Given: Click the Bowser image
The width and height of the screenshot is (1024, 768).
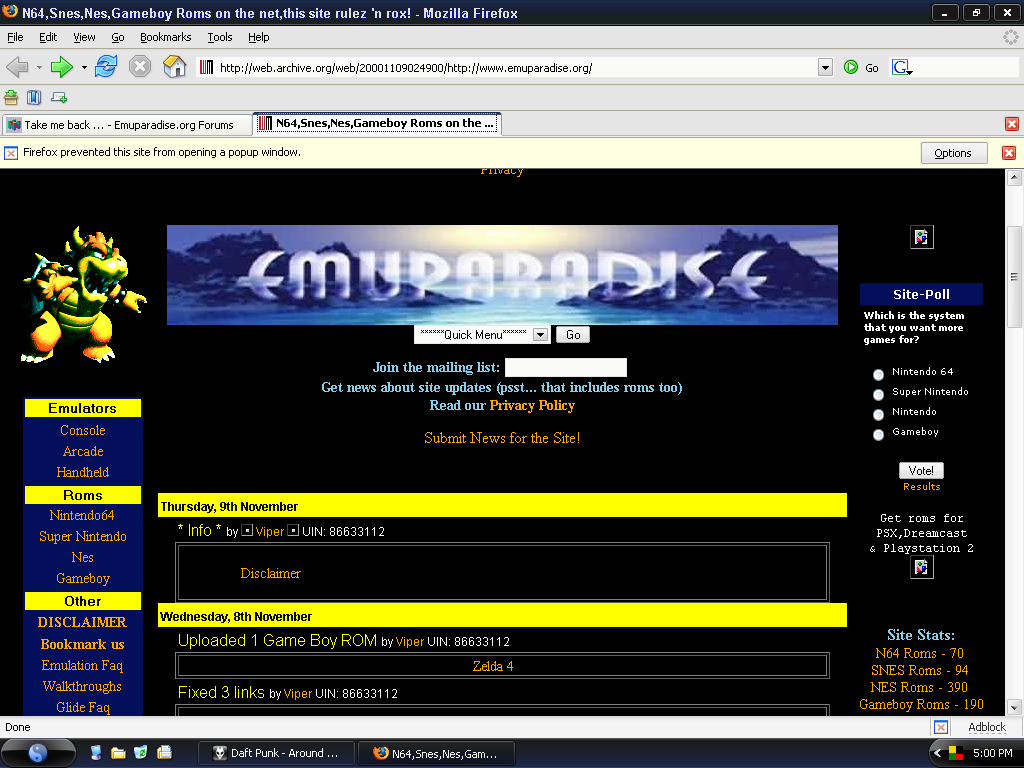Looking at the screenshot, I should 84,295.
